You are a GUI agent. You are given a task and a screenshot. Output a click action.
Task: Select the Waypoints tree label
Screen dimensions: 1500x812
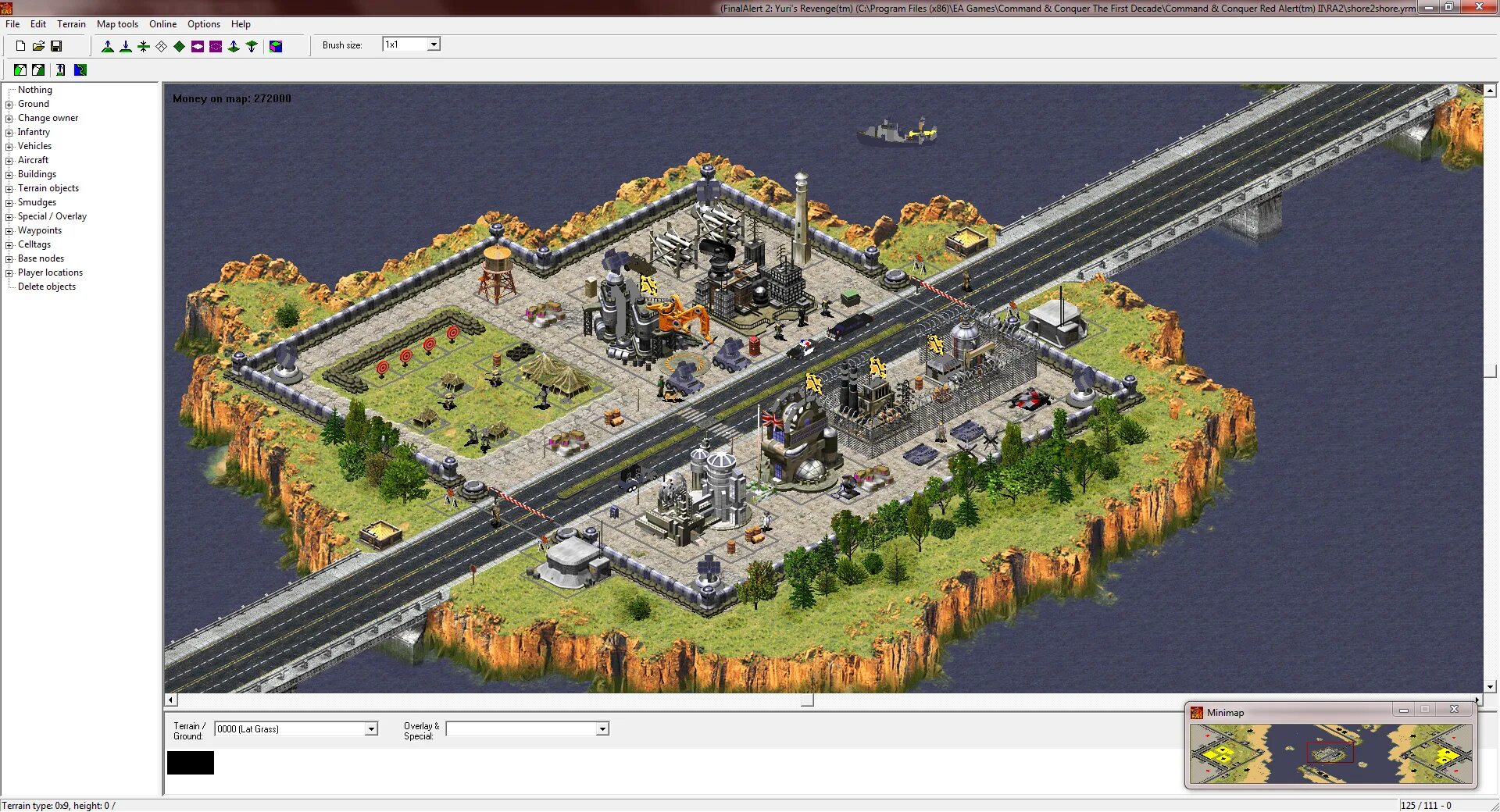(x=40, y=230)
